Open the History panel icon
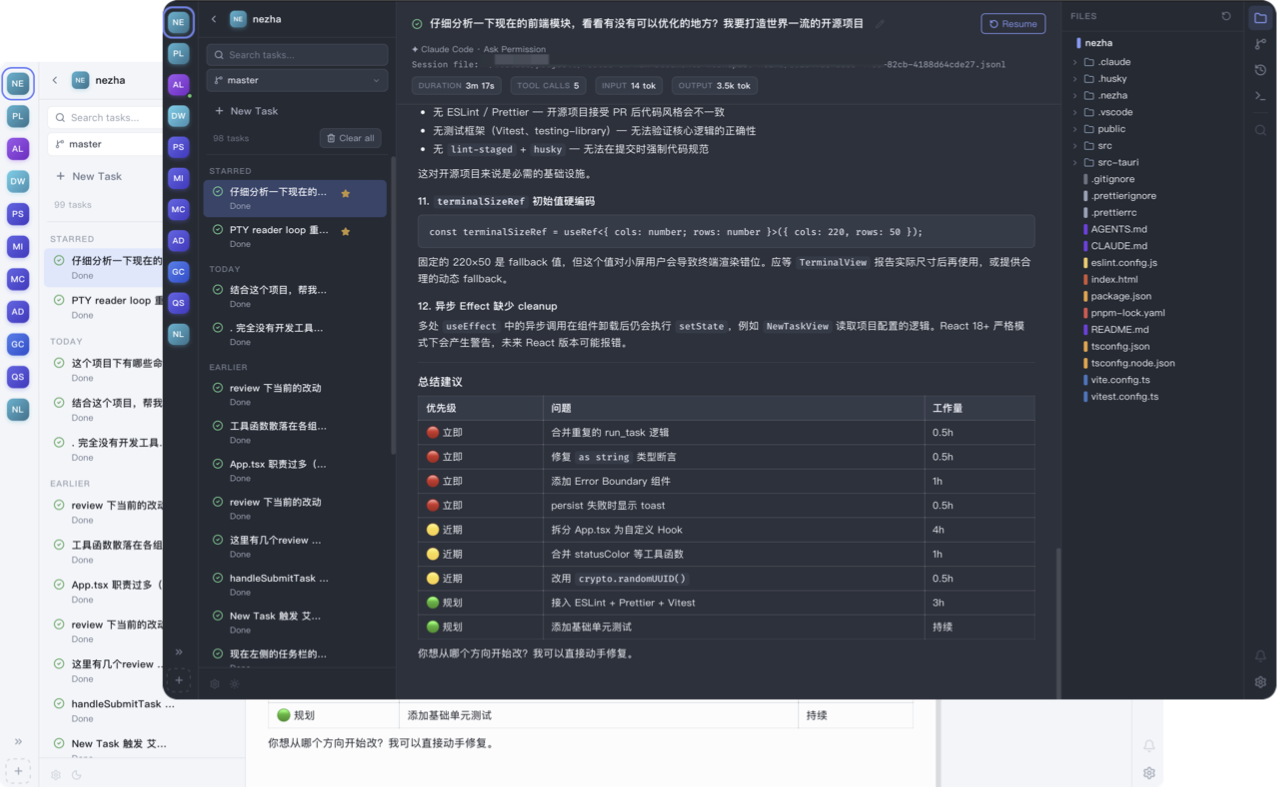The image size is (1277, 787). tap(1260, 70)
